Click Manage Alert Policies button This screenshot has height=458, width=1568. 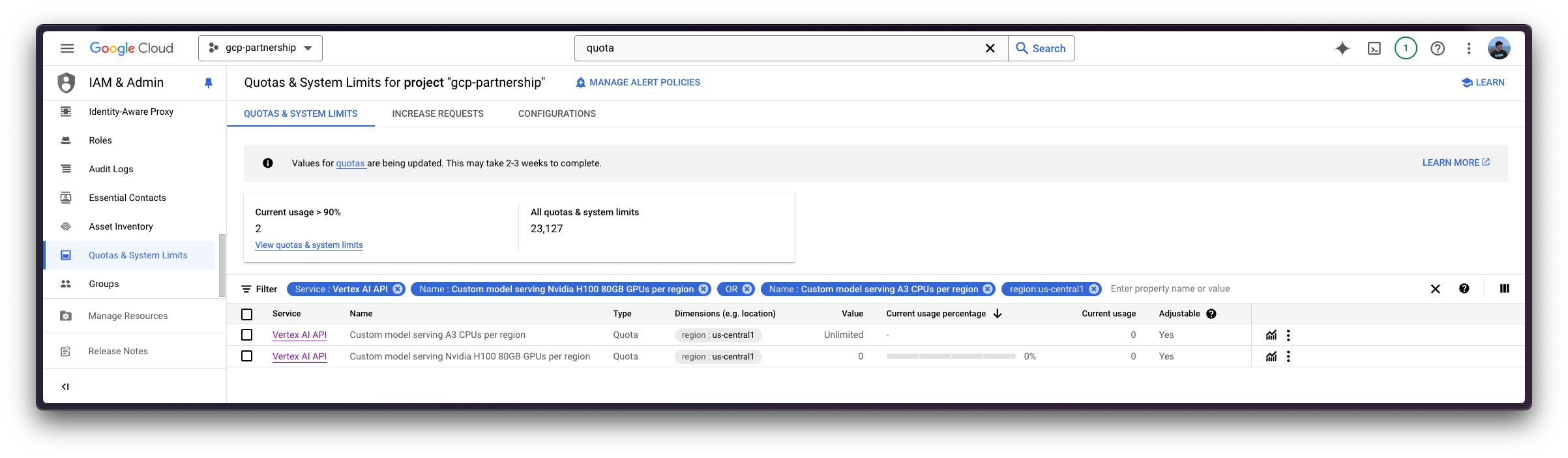click(x=638, y=82)
